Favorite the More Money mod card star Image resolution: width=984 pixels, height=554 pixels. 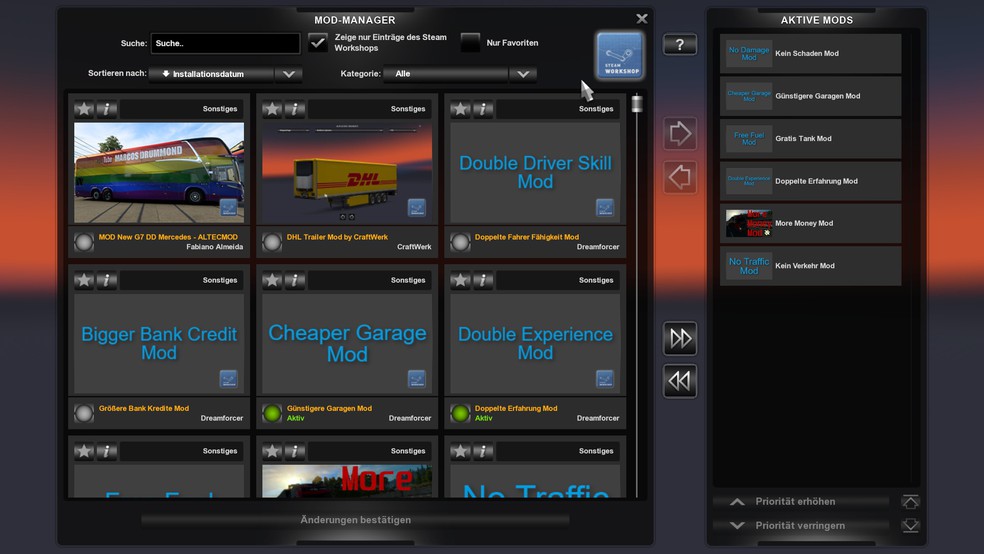tap(272, 451)
